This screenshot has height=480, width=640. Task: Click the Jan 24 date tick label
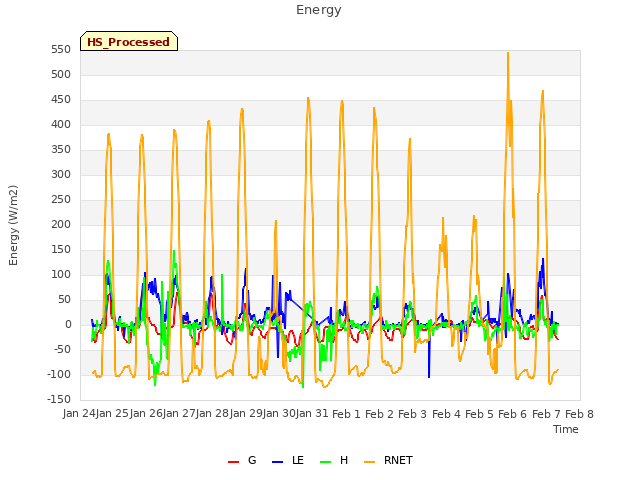click(79, 414)
